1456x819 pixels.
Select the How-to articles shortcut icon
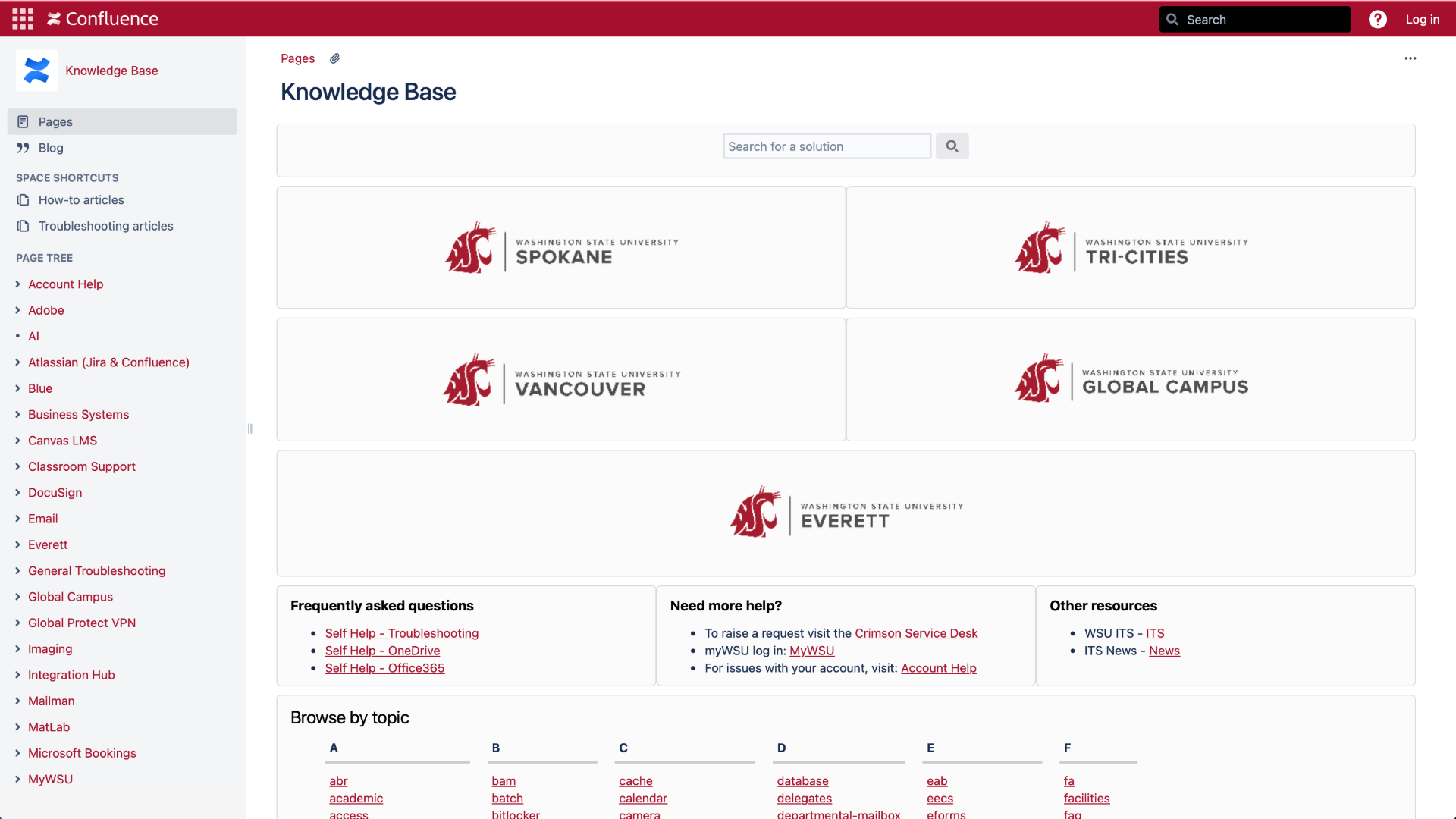[x=24, y=199]
